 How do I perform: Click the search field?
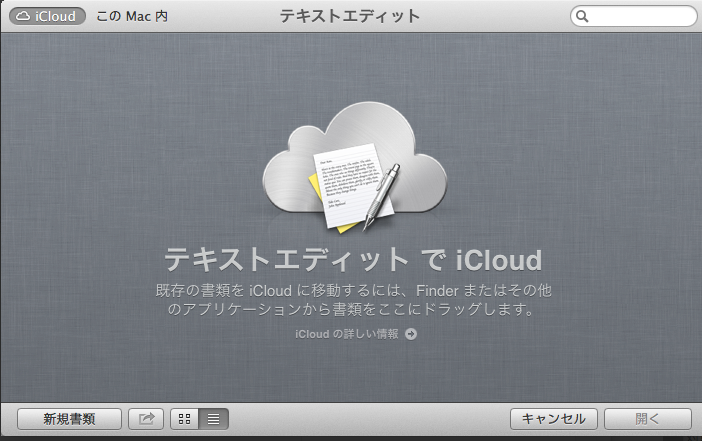point(634,16)
